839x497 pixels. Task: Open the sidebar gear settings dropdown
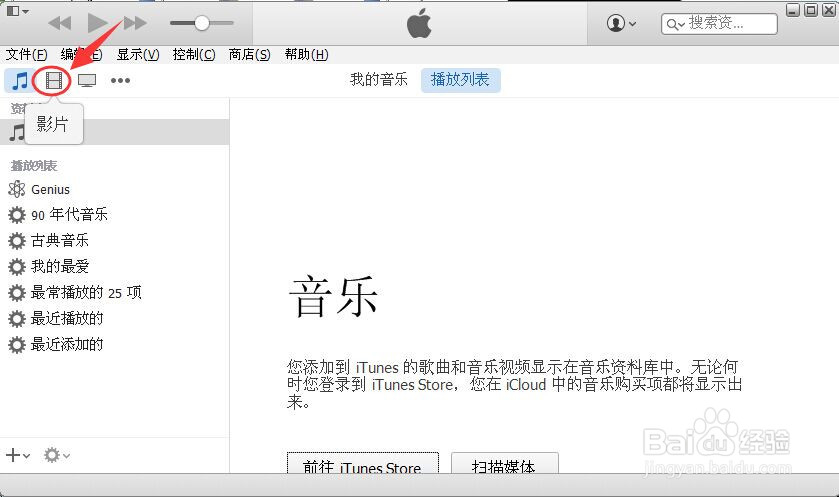tap(57, 455)
